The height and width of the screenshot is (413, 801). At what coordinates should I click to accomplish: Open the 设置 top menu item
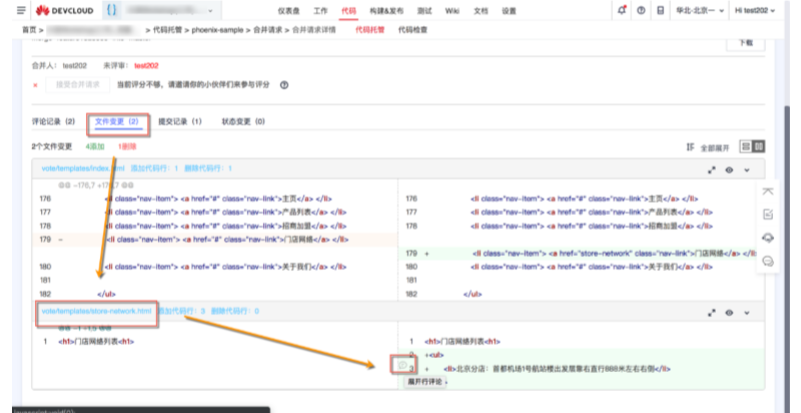pos(509,11)
